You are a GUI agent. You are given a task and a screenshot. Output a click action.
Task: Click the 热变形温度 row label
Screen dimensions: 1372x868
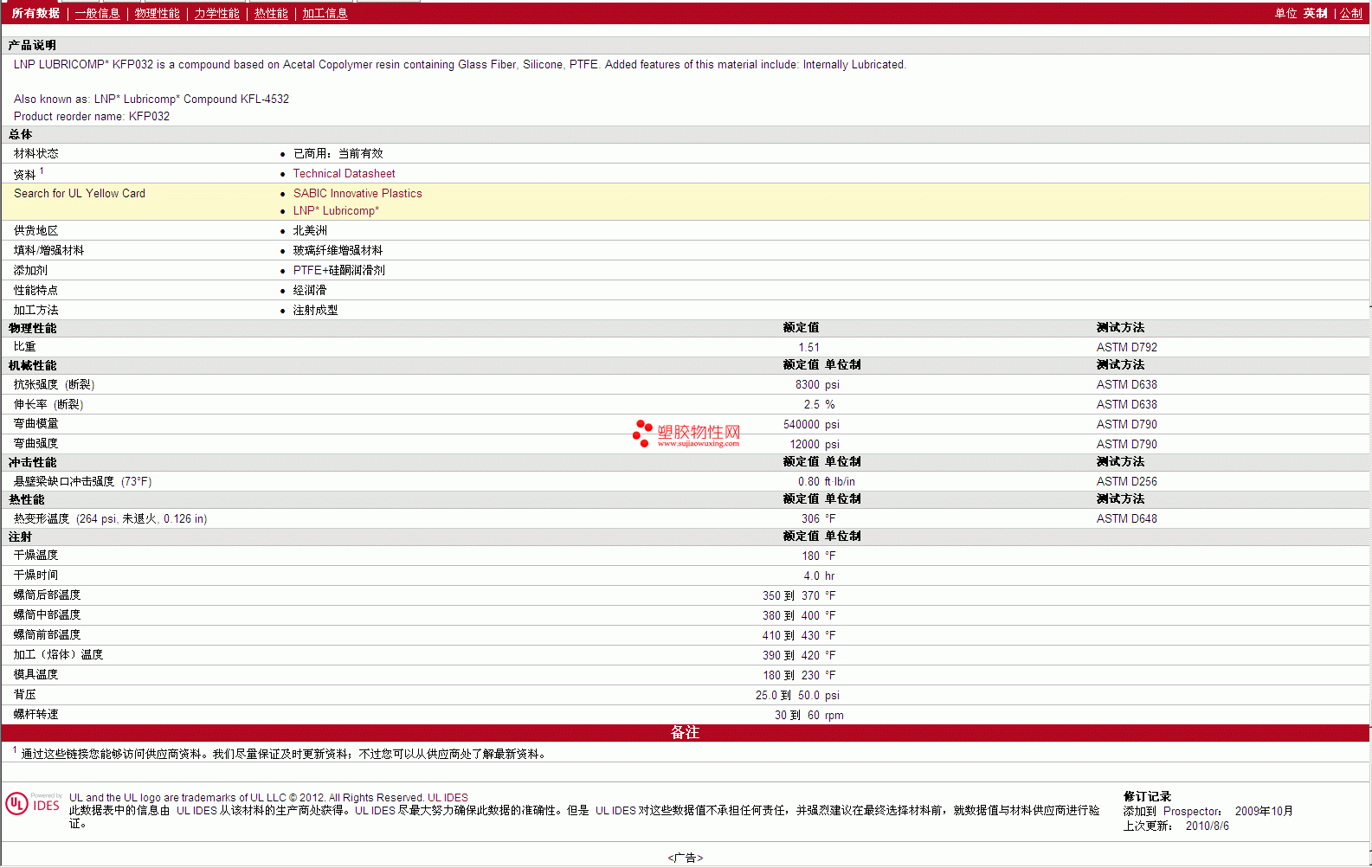[x=110, y=519]
